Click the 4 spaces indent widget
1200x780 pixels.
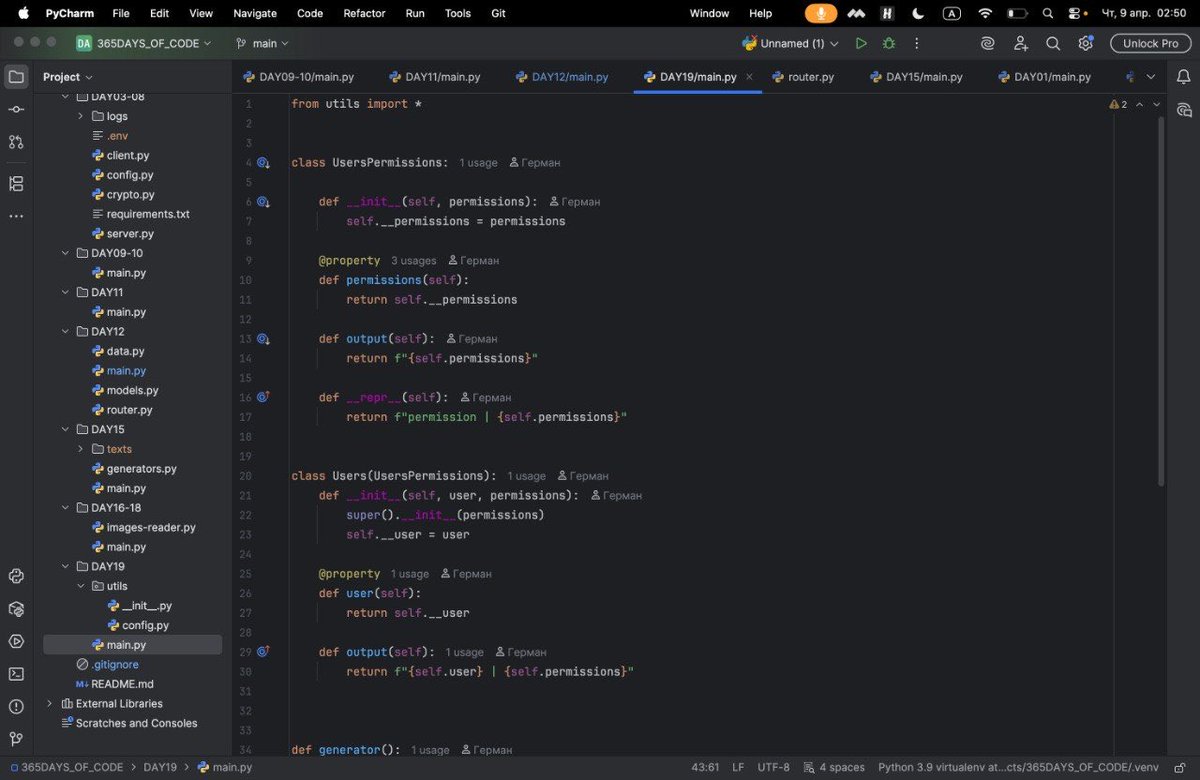833,767
